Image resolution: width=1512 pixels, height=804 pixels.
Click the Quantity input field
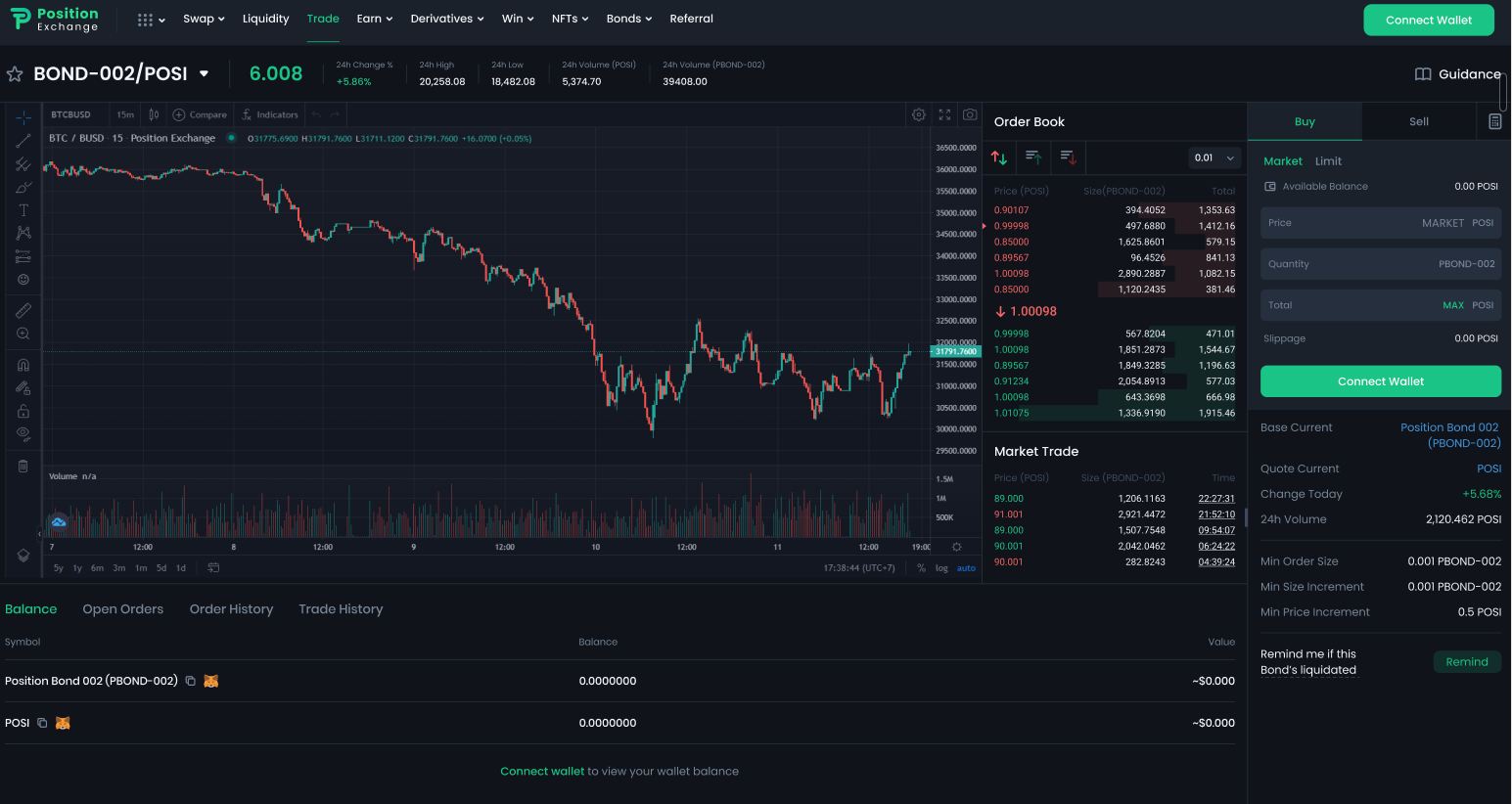click(1380, 264)
